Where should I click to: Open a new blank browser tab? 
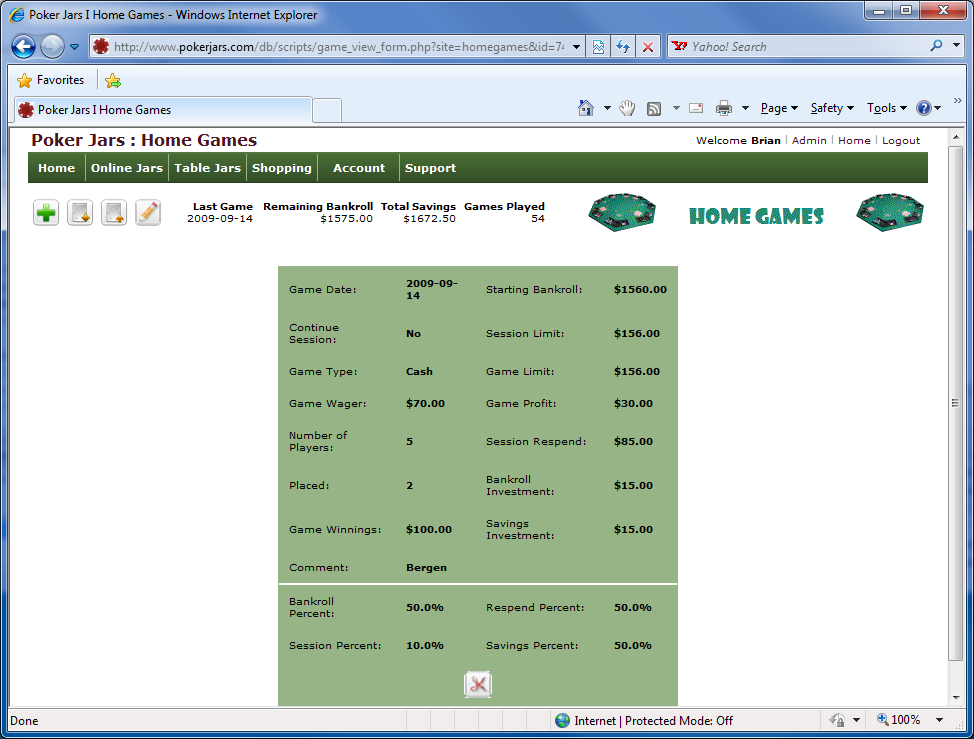click(327, 111)
